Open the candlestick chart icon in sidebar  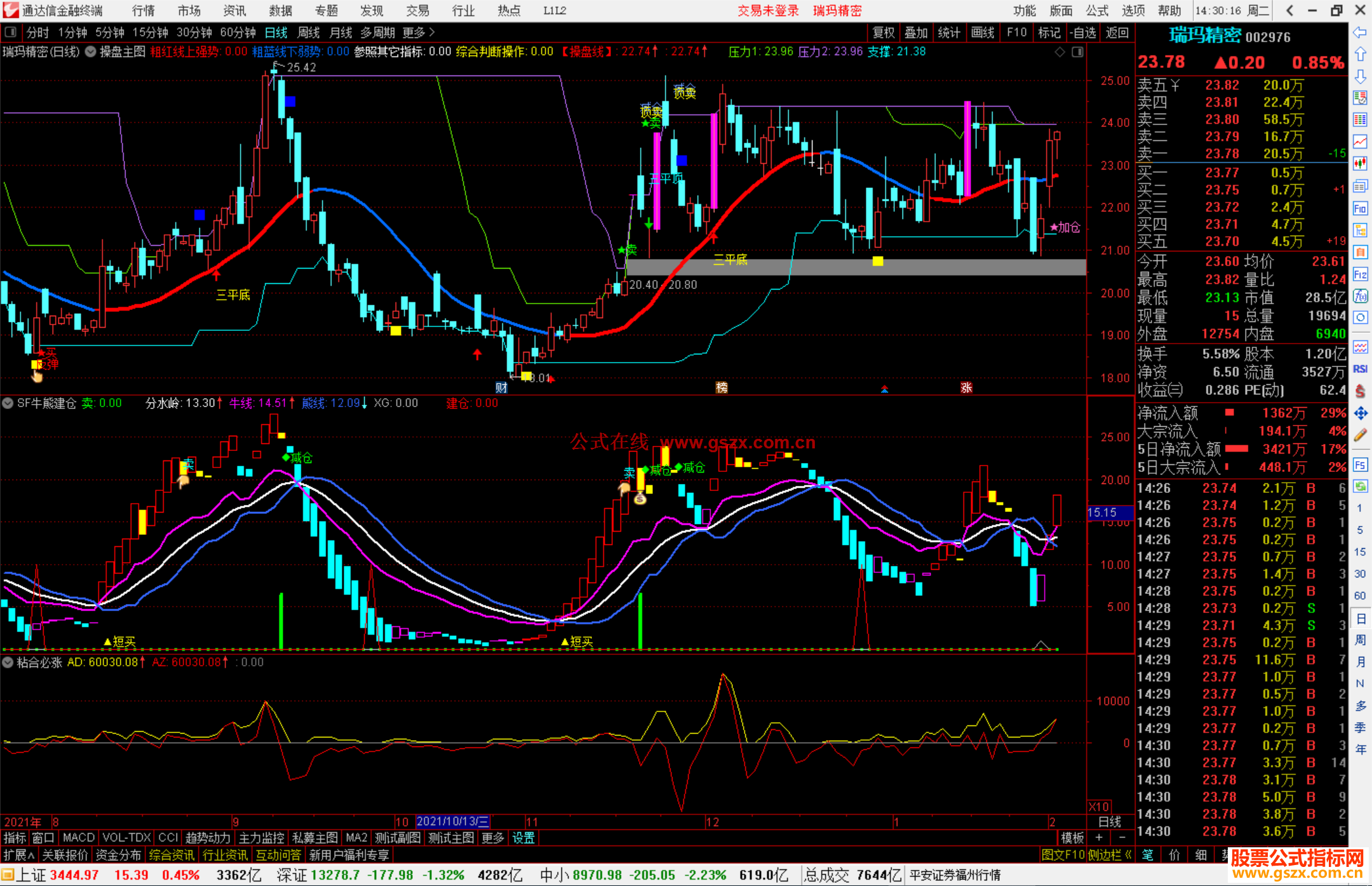pyautogui.click(x=1360, y=163)
